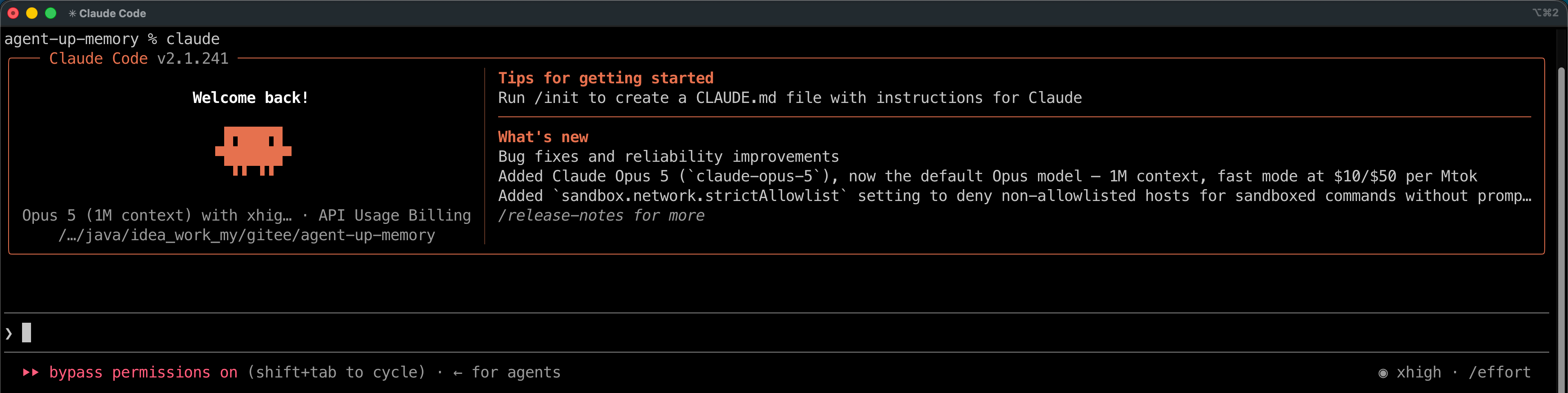Click the /effort command hint
This screenshot has height=393, width=1568.
(x=1499, y=372)
